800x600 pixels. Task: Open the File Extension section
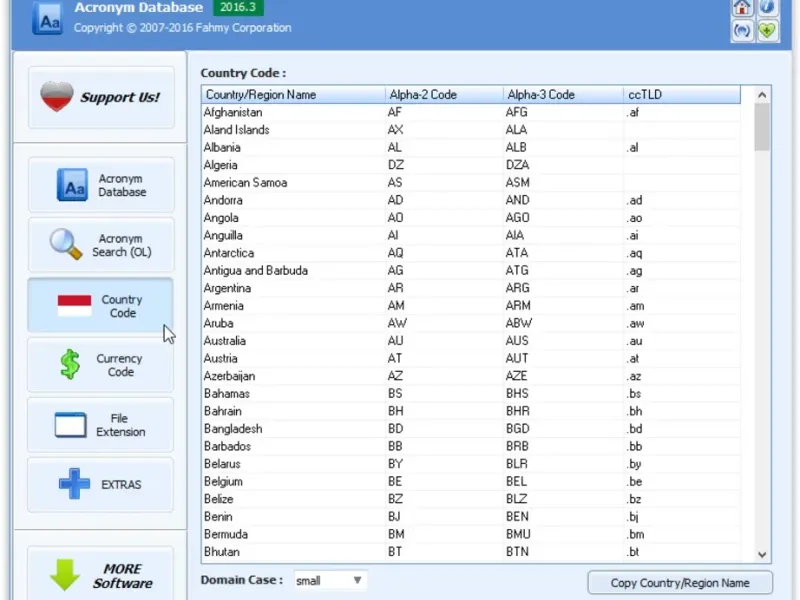100,425
